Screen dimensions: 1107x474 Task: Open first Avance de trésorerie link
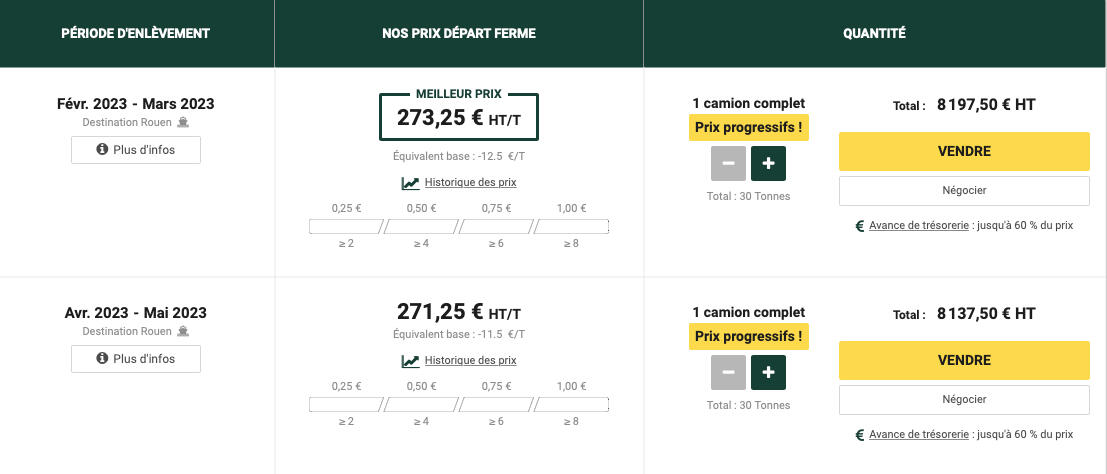click(918, 226)
